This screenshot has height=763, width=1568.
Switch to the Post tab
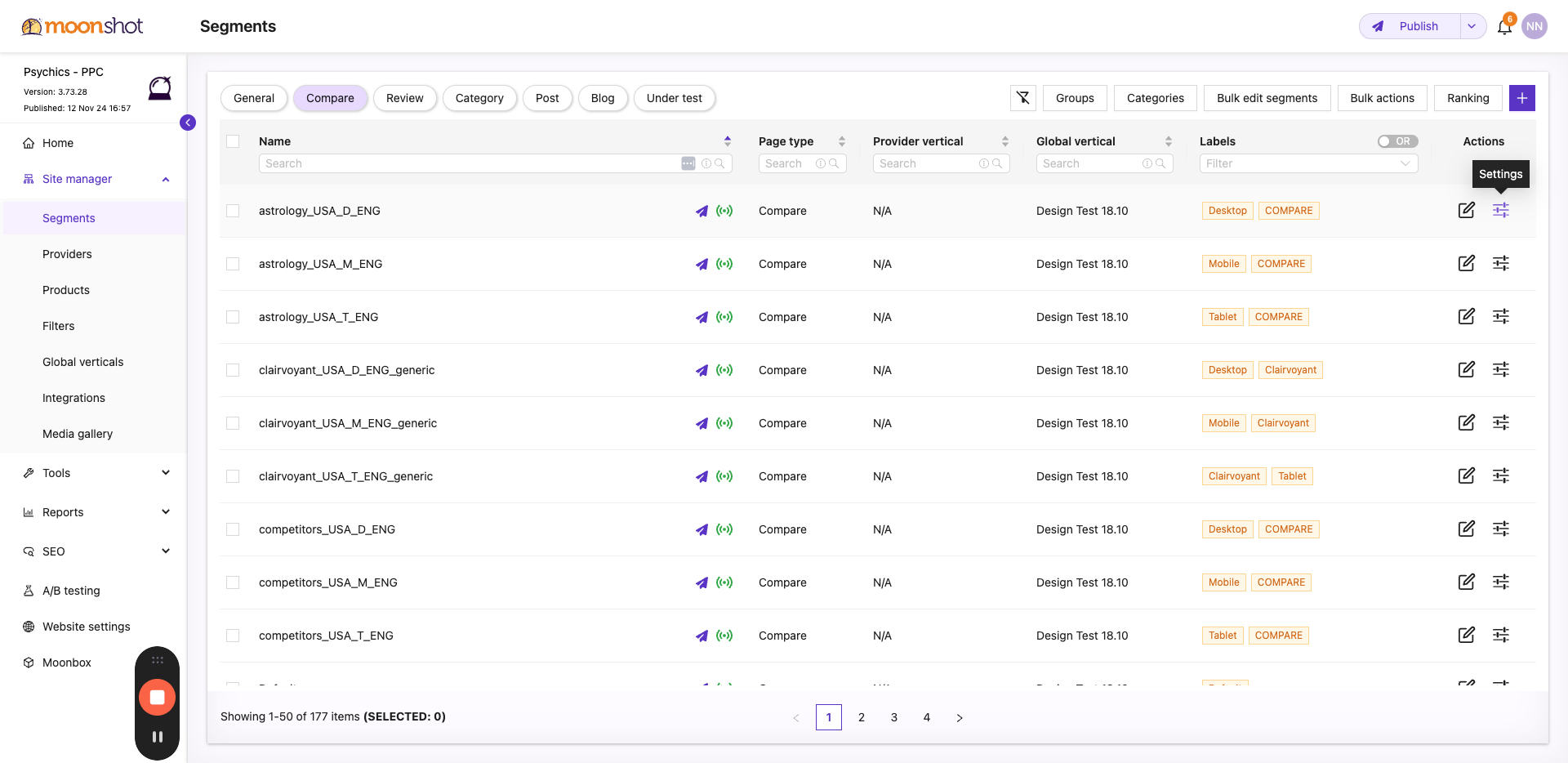click(x=547, y=98)
